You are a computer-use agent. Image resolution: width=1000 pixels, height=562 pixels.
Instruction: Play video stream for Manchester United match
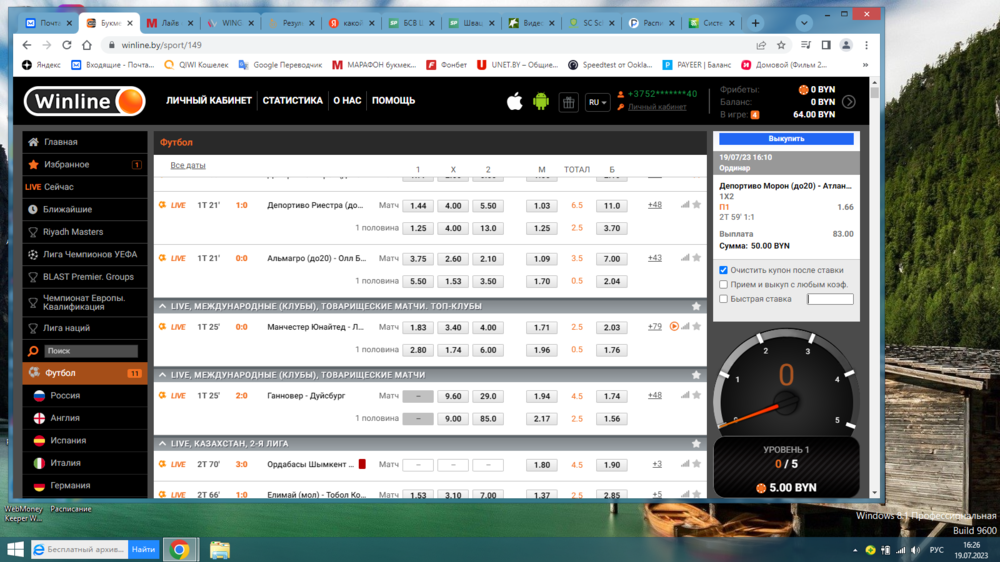(x=674, y=327)
